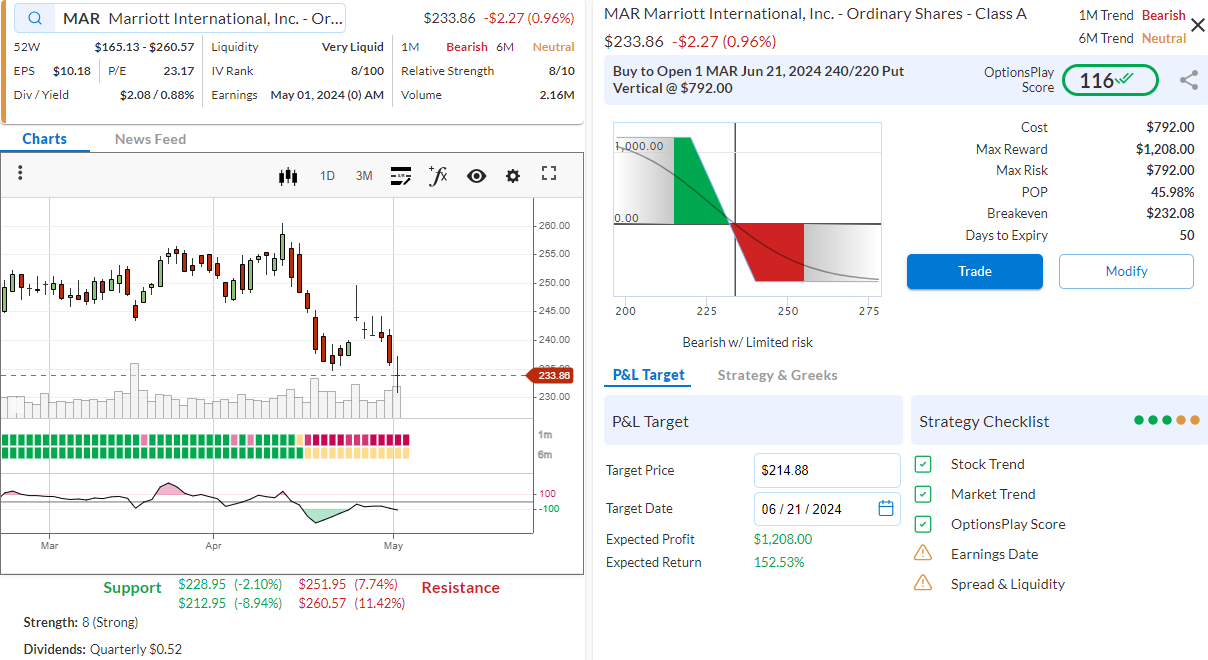Click the symbol search magnifier icon

coord(35,19)
